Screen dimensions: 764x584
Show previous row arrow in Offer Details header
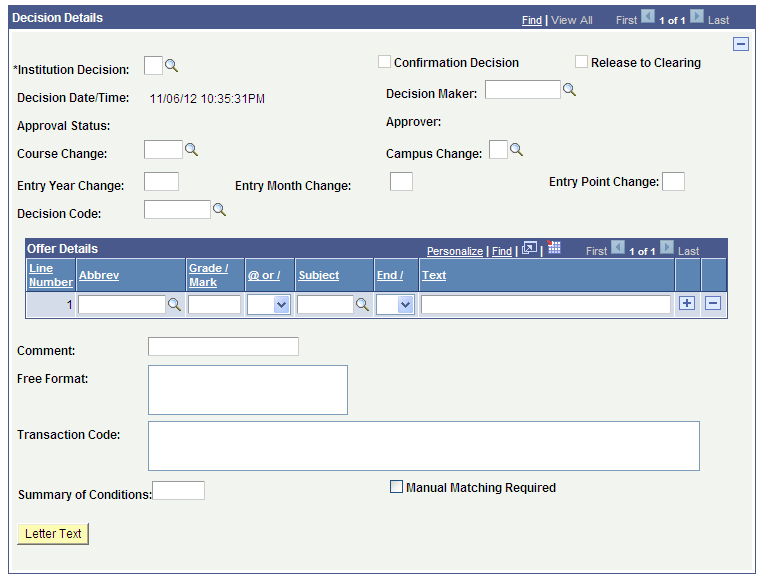[618, 247]
